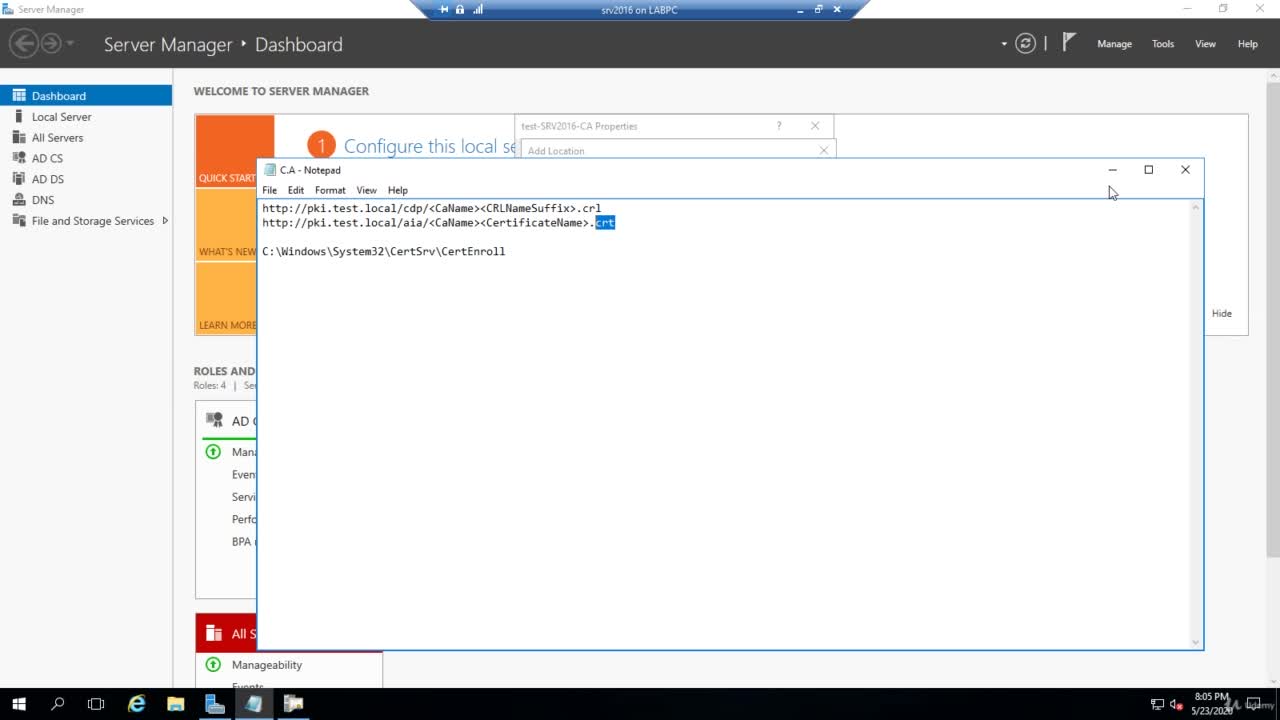Click the green status icon in the AD CS tile

coord(213,452)
